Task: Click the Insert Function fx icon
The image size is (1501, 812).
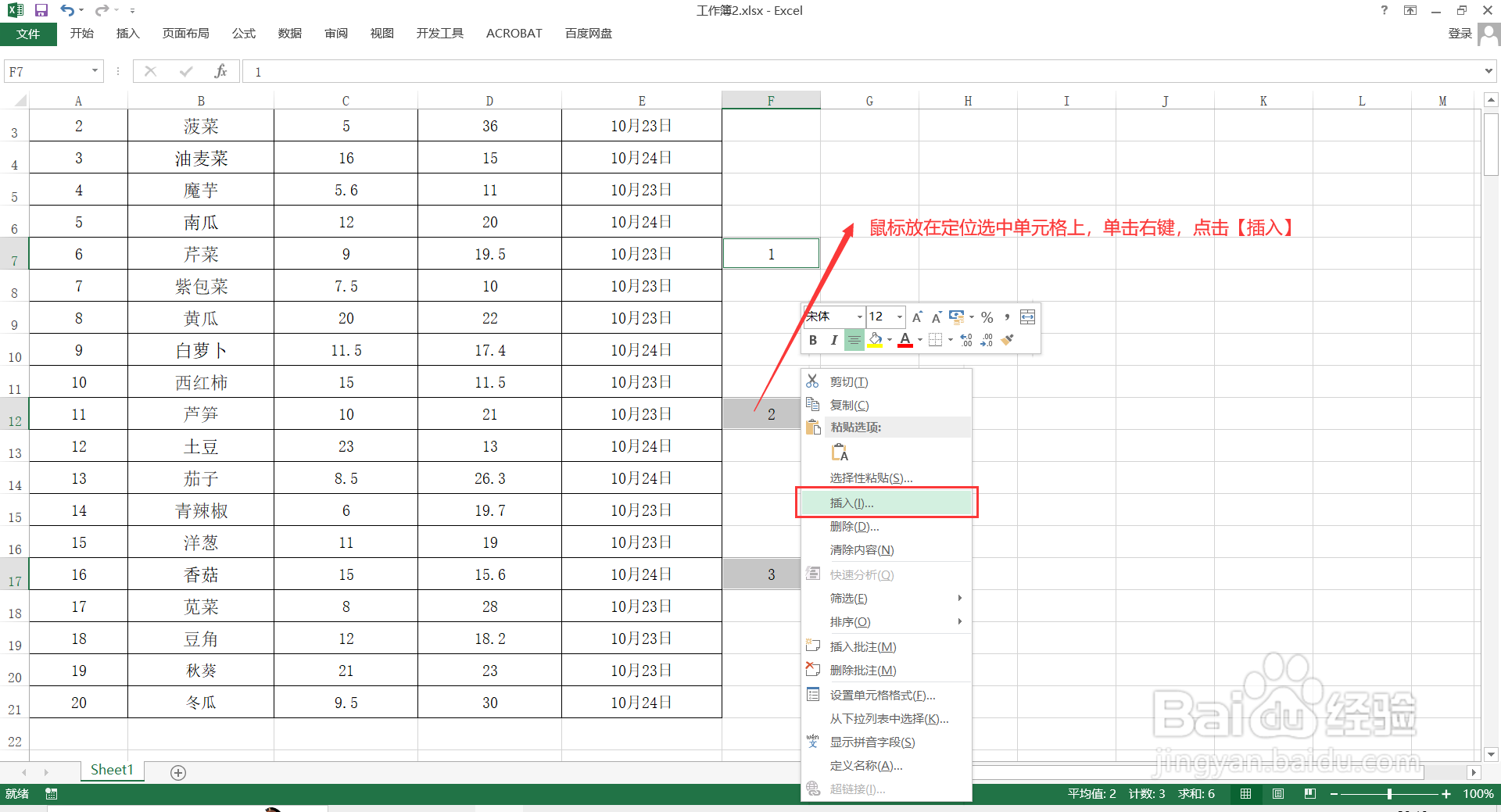Action: 221,71
